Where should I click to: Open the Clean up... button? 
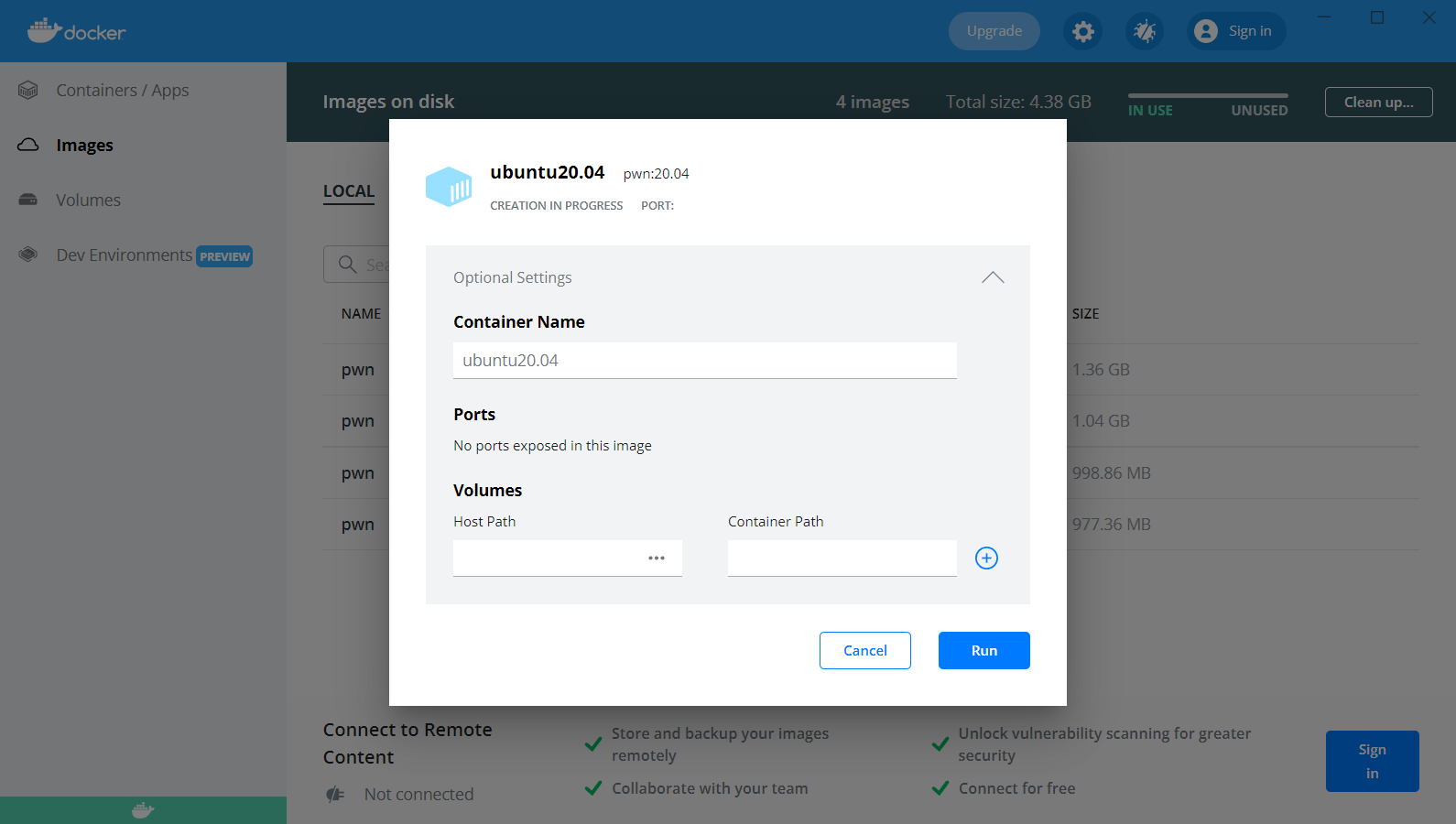1379,102
